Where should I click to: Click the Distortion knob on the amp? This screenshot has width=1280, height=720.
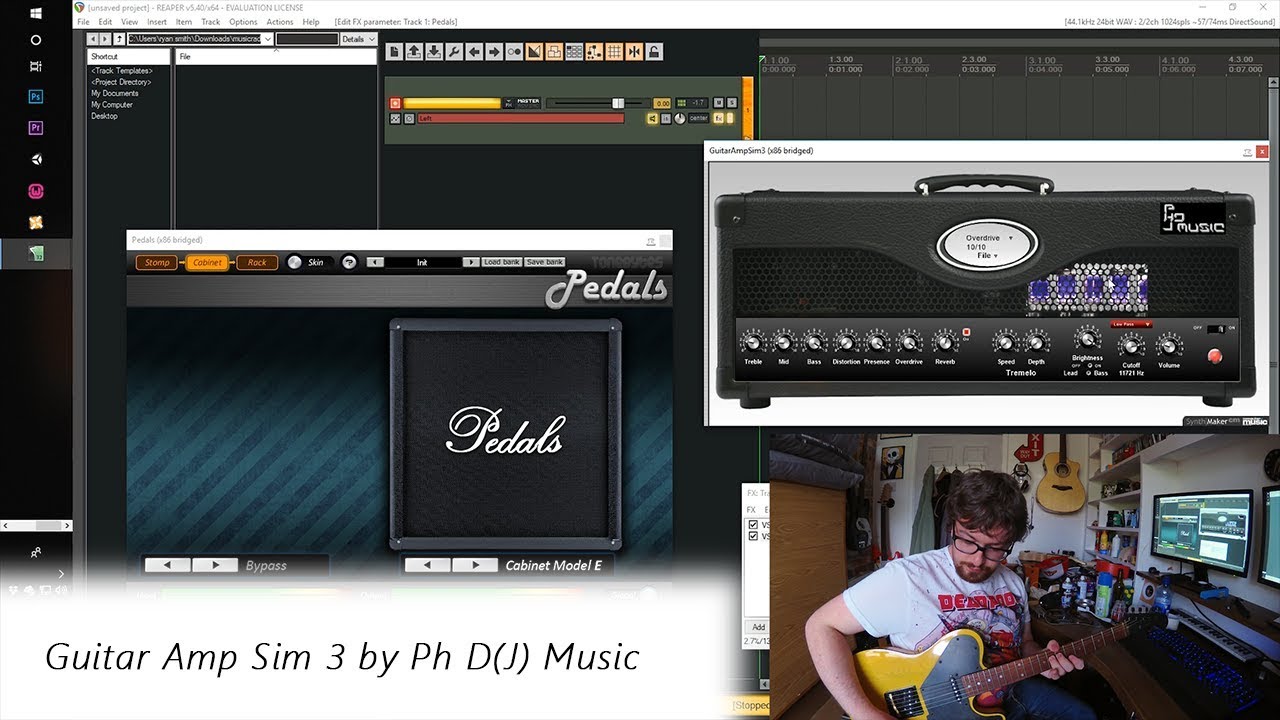(x=846, y=343)
